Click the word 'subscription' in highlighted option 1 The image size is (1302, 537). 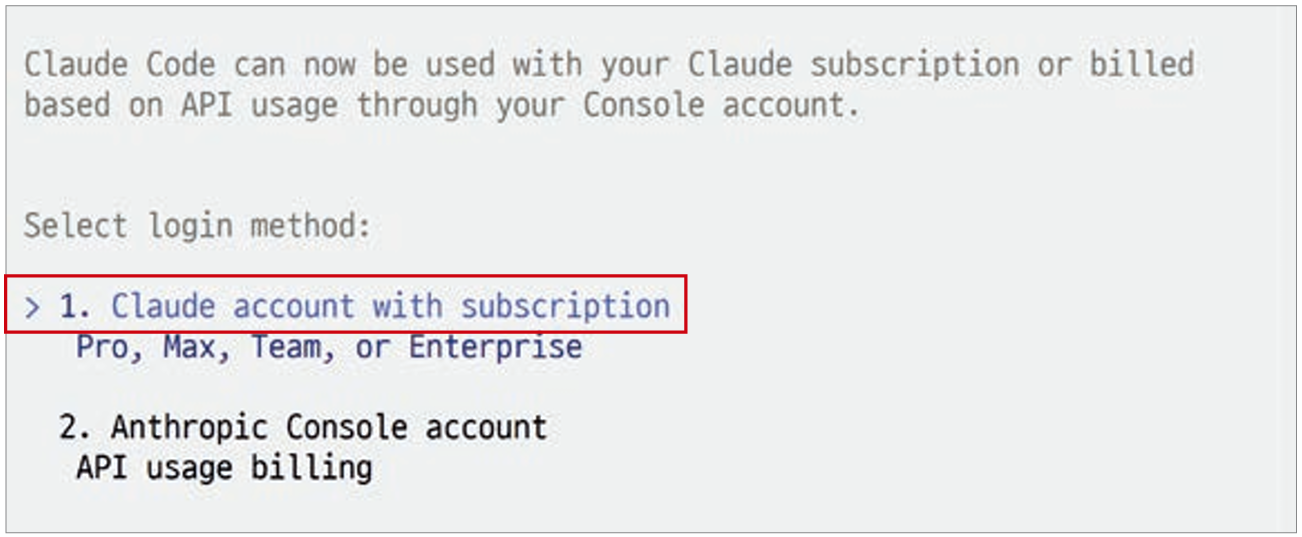pyautogui.click(x=565, y=306)
